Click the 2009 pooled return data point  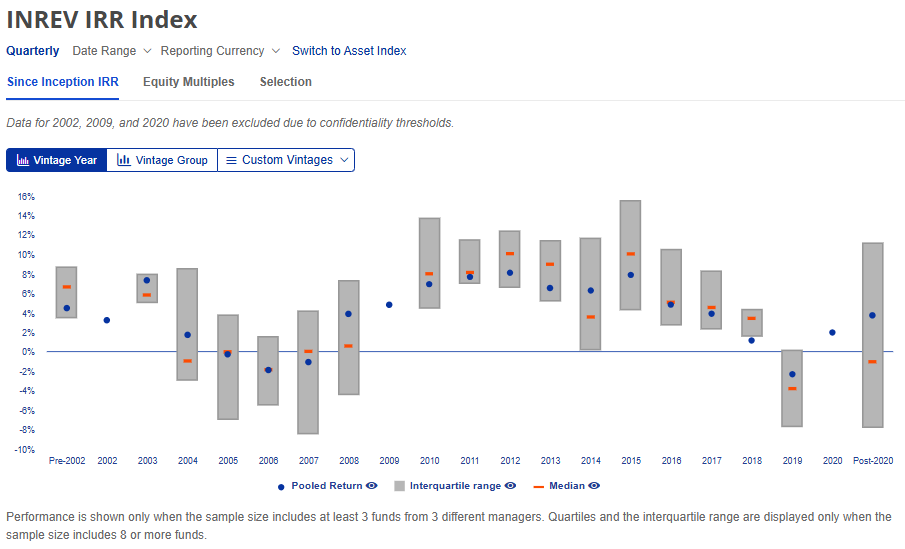tap(389, 305)
